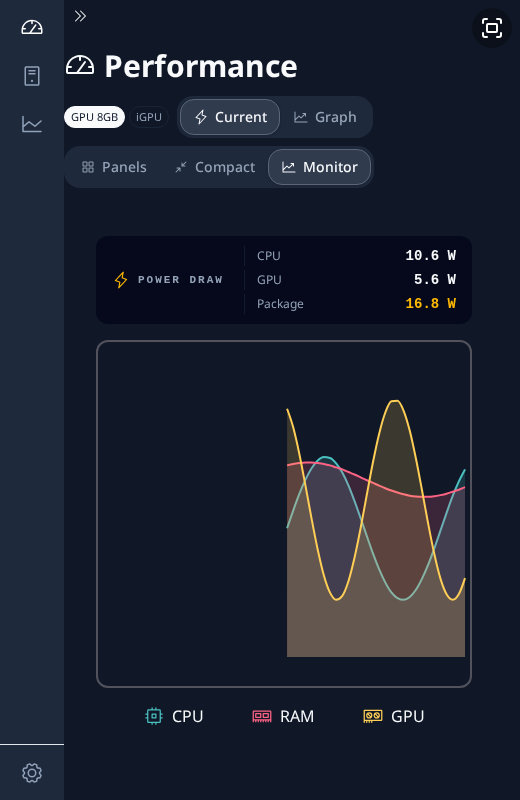Click the yellow Power Draw lightning icon
Image resolution: width=520 pixels, height=800 pixels.
coord(121,280)
